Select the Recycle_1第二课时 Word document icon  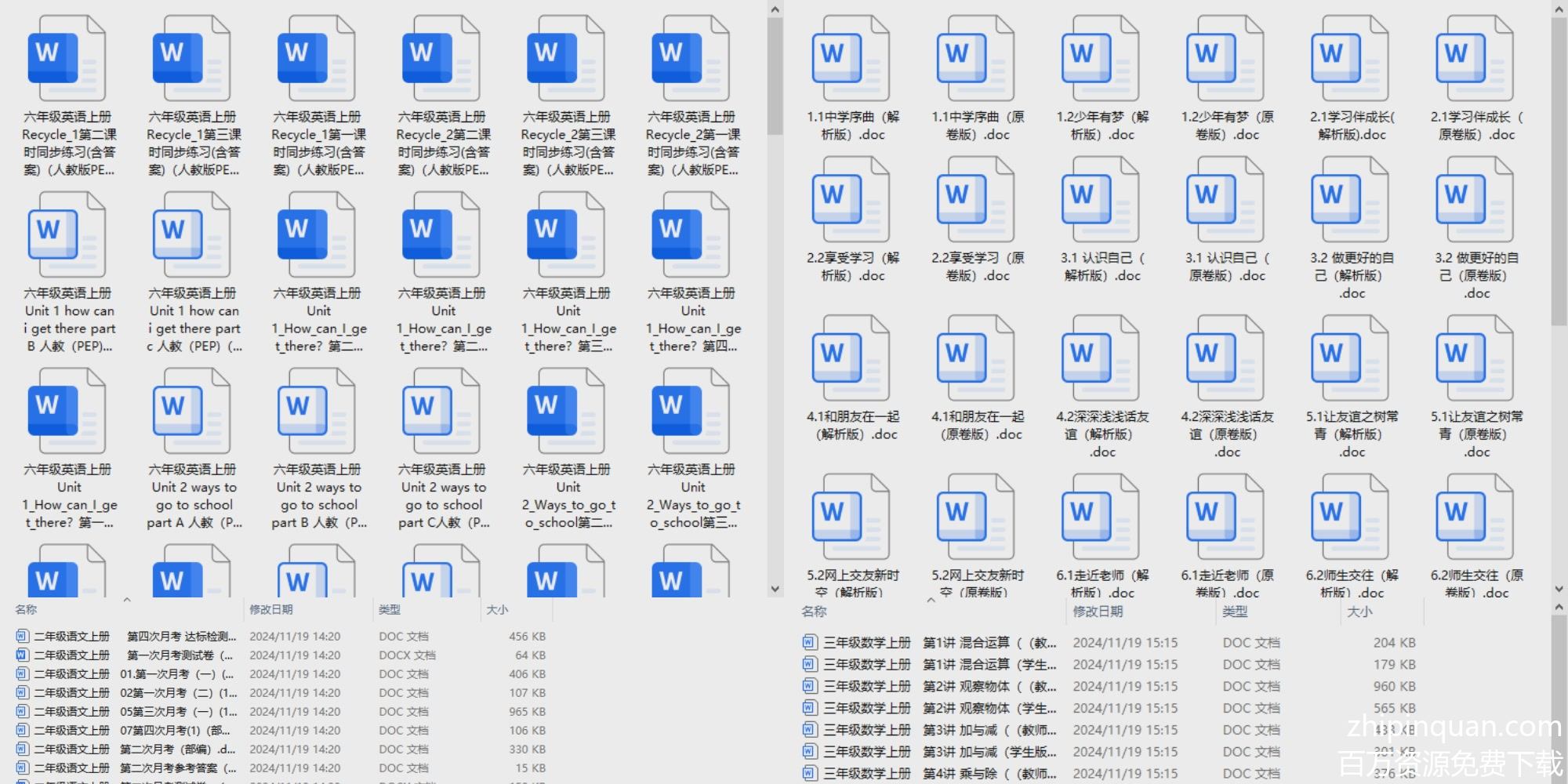pos(67,59)
